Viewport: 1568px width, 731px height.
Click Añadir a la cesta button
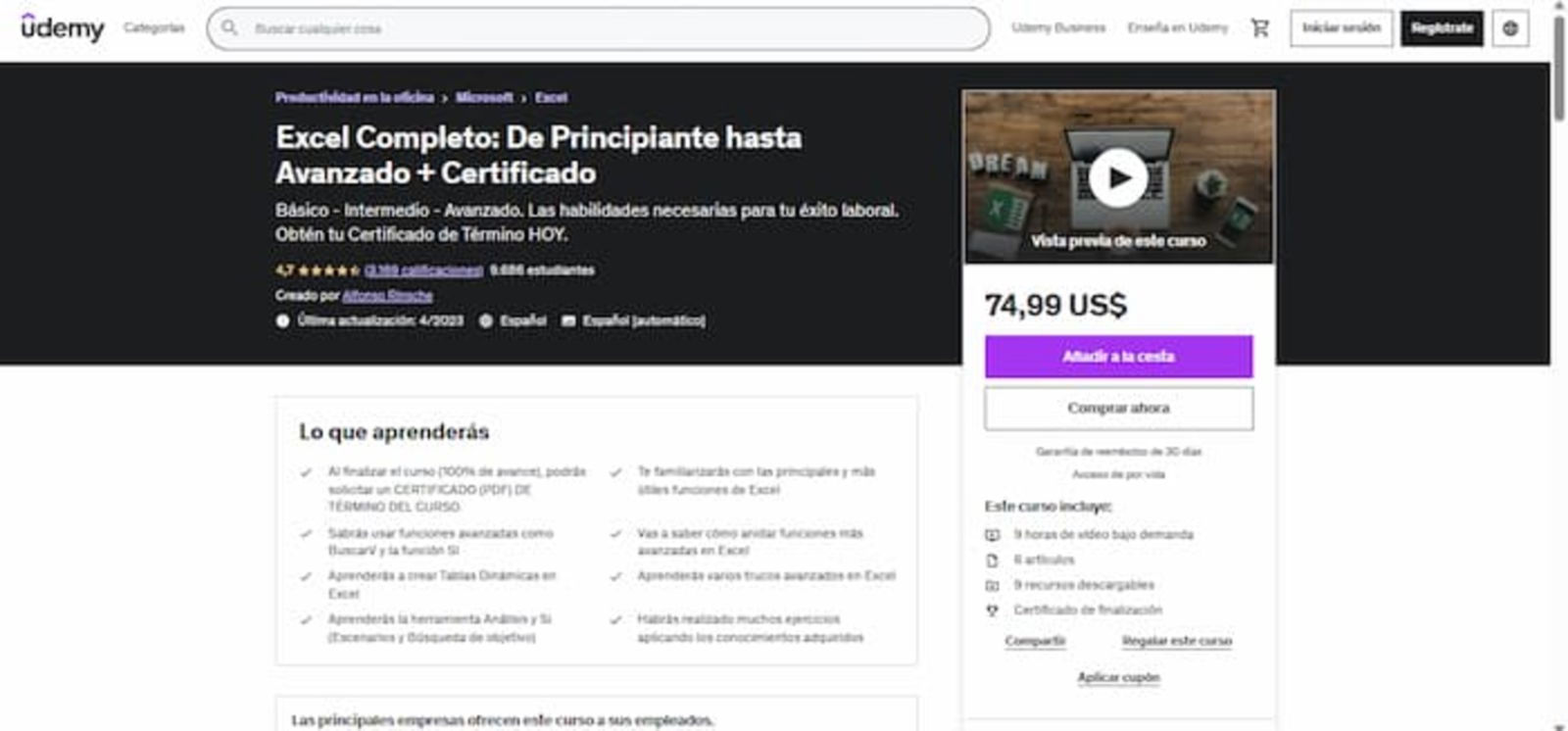coord(1118,357)
